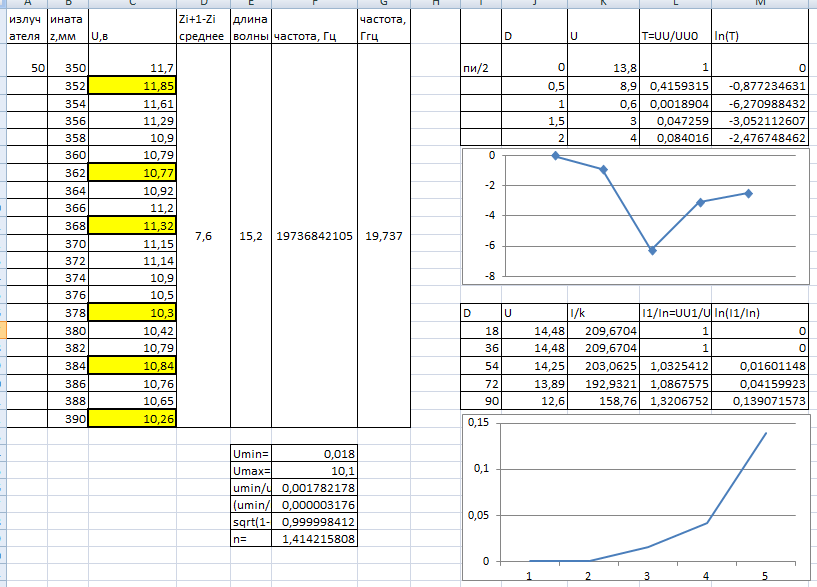
Task: Click the cell showing 0,000003176
Action: (x=314, y=505)
